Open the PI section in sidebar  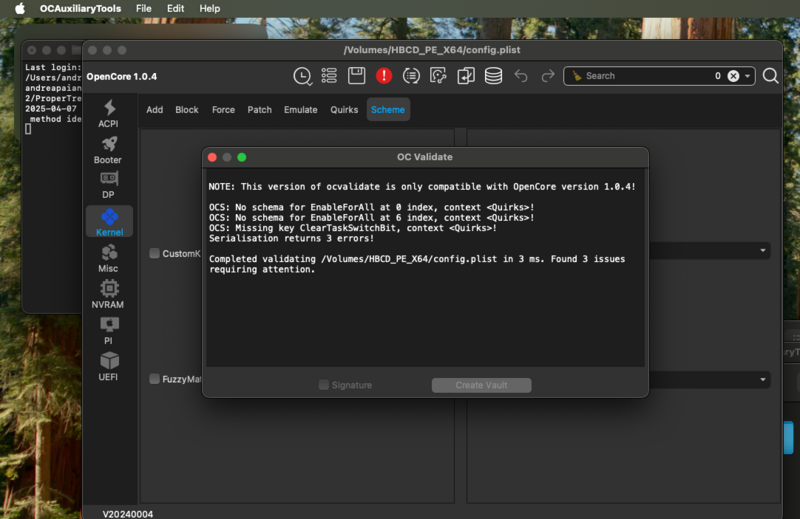click(x=108, y=331)
